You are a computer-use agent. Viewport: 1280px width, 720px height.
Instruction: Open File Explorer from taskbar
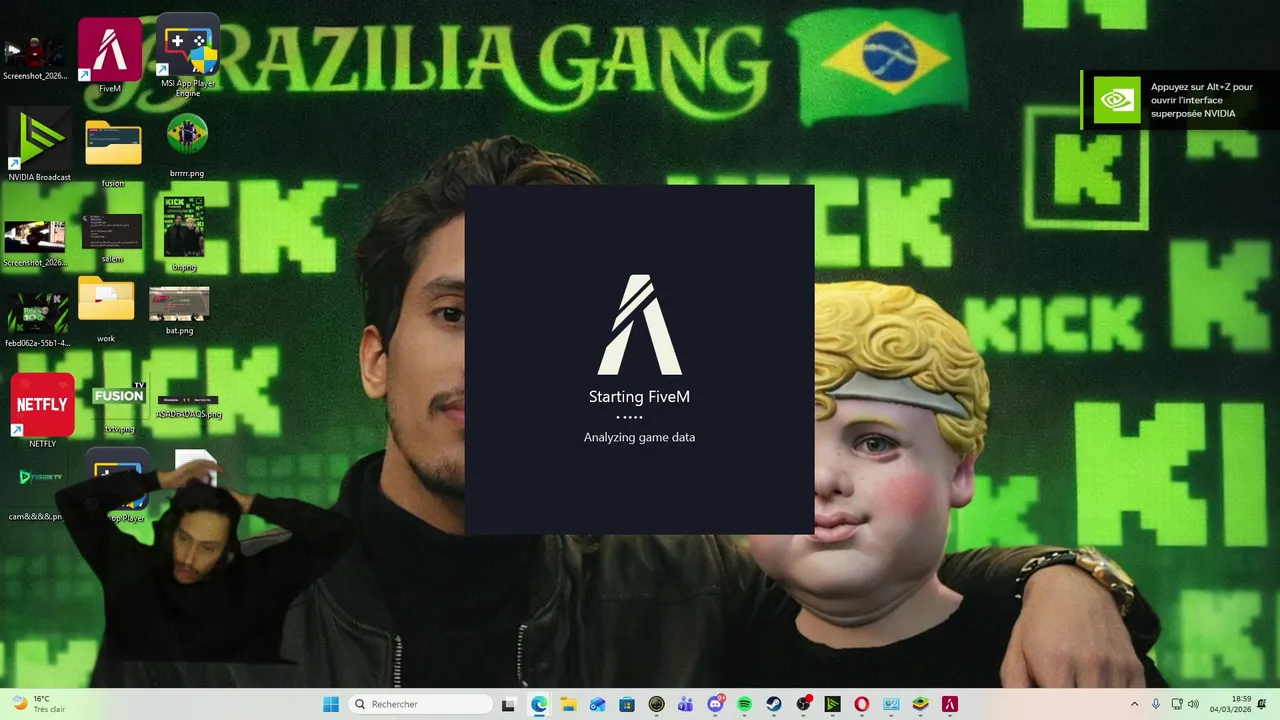[x=568, y=704]
